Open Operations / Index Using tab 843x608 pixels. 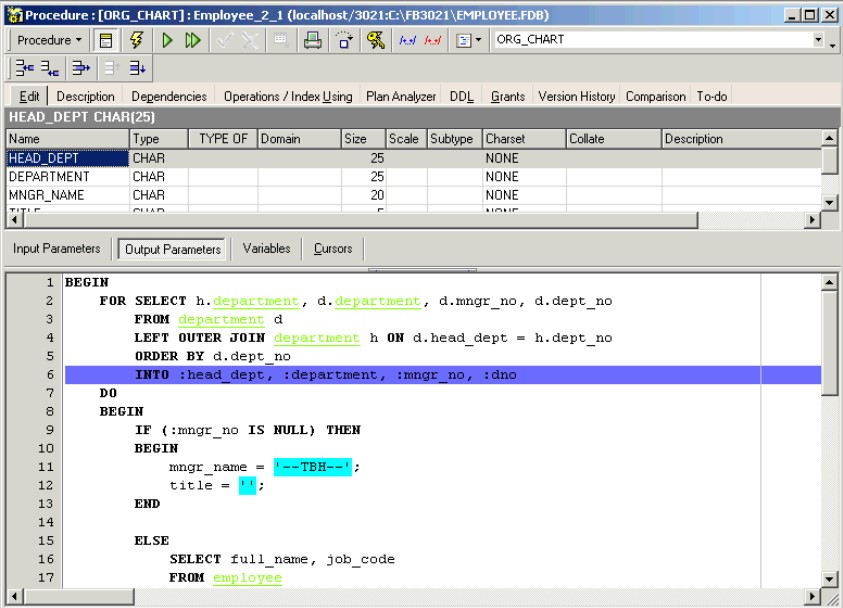[288, 96]
